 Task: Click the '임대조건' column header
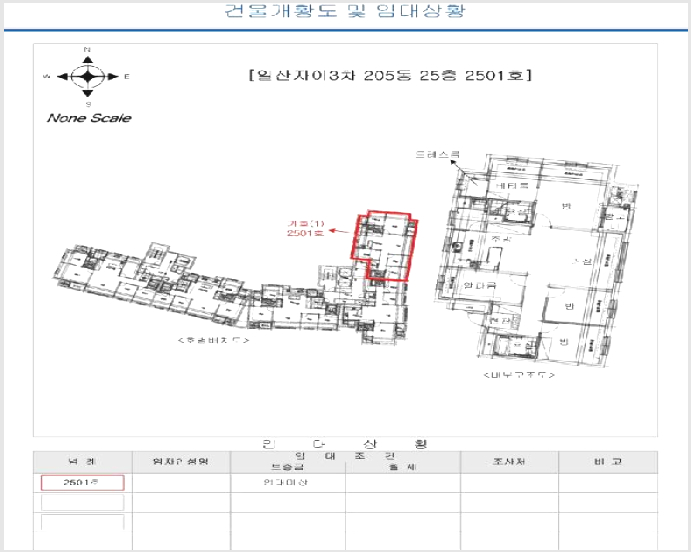346,456
